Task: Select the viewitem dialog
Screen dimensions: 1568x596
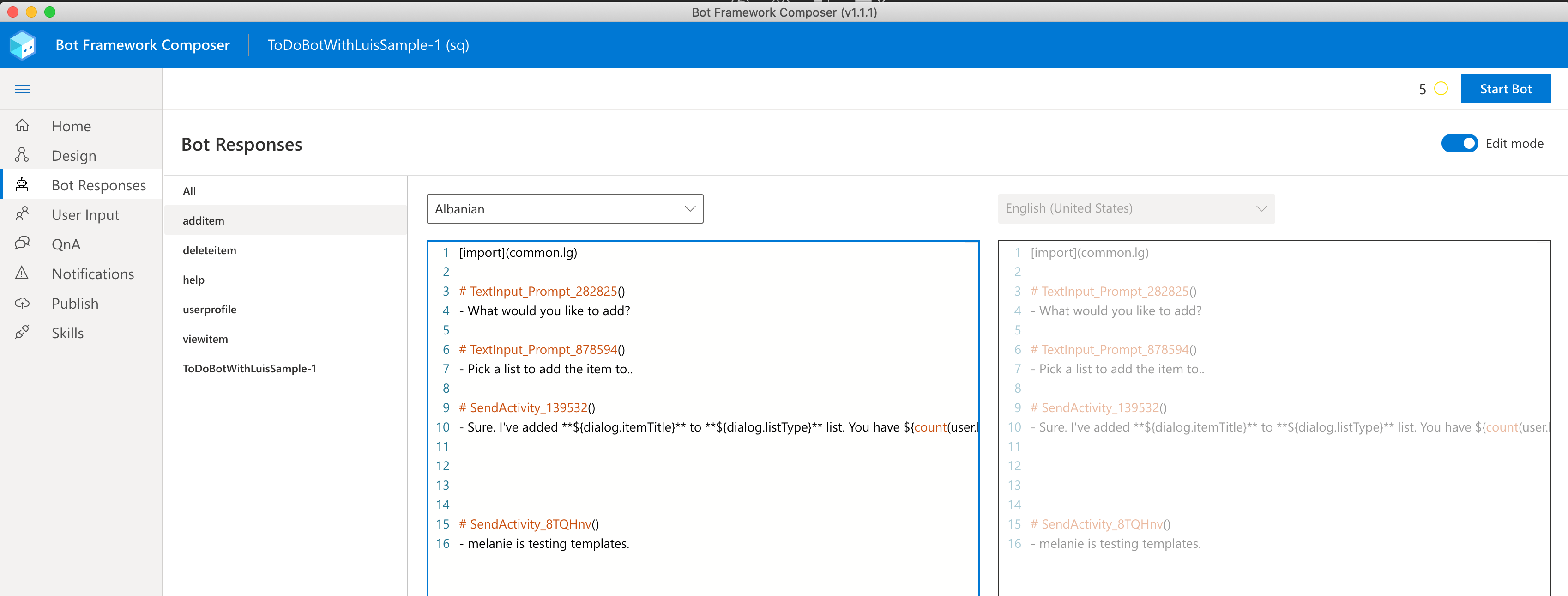Action: point(285,339)
